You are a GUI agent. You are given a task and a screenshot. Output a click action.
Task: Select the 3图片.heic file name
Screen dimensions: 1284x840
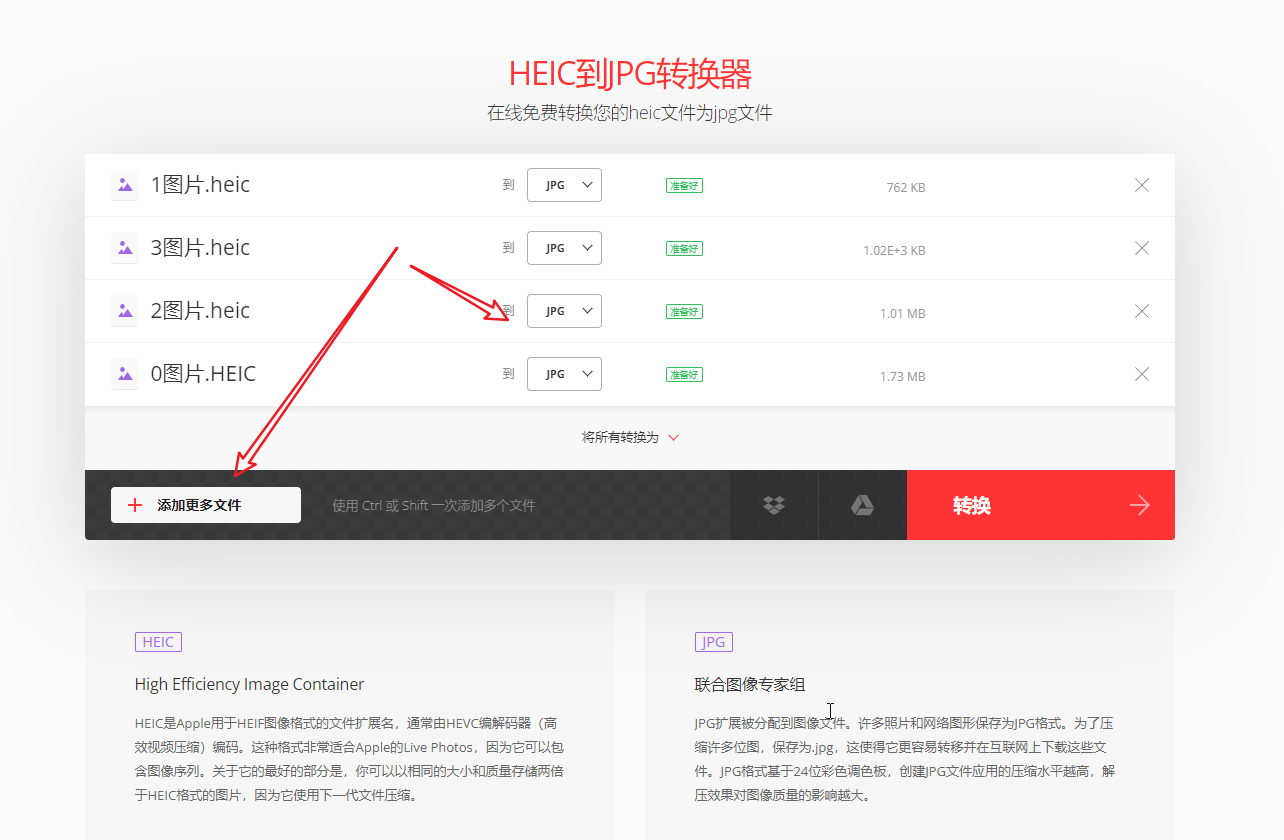[200, 248]
